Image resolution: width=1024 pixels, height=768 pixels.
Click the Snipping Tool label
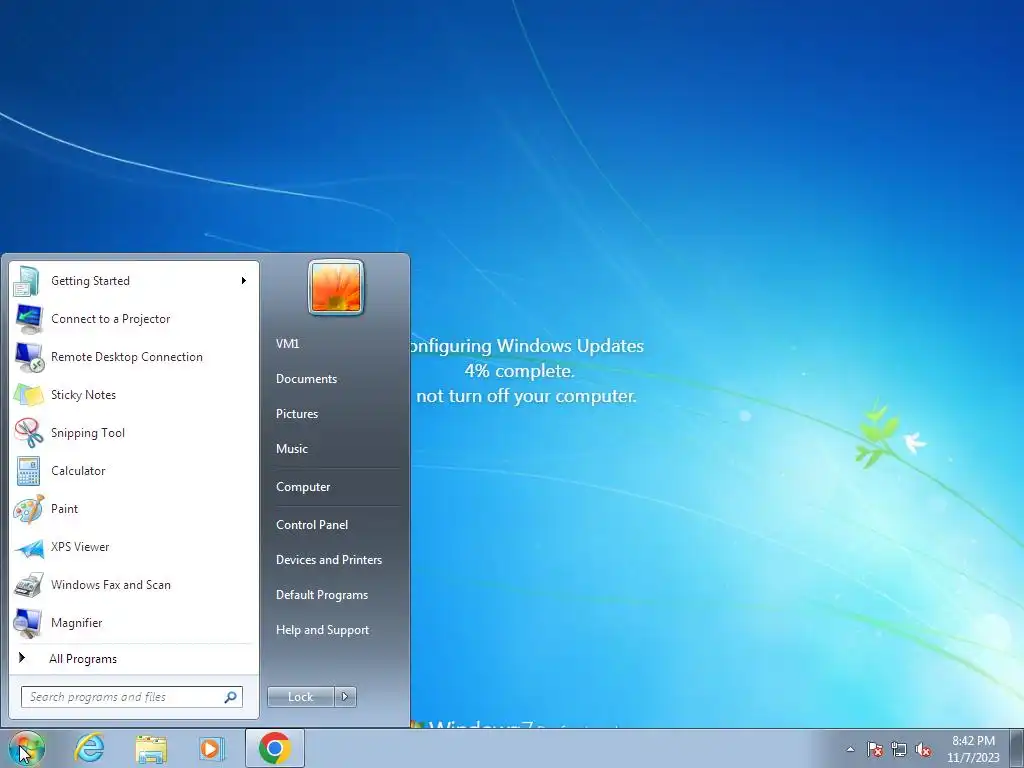[88, 433]
